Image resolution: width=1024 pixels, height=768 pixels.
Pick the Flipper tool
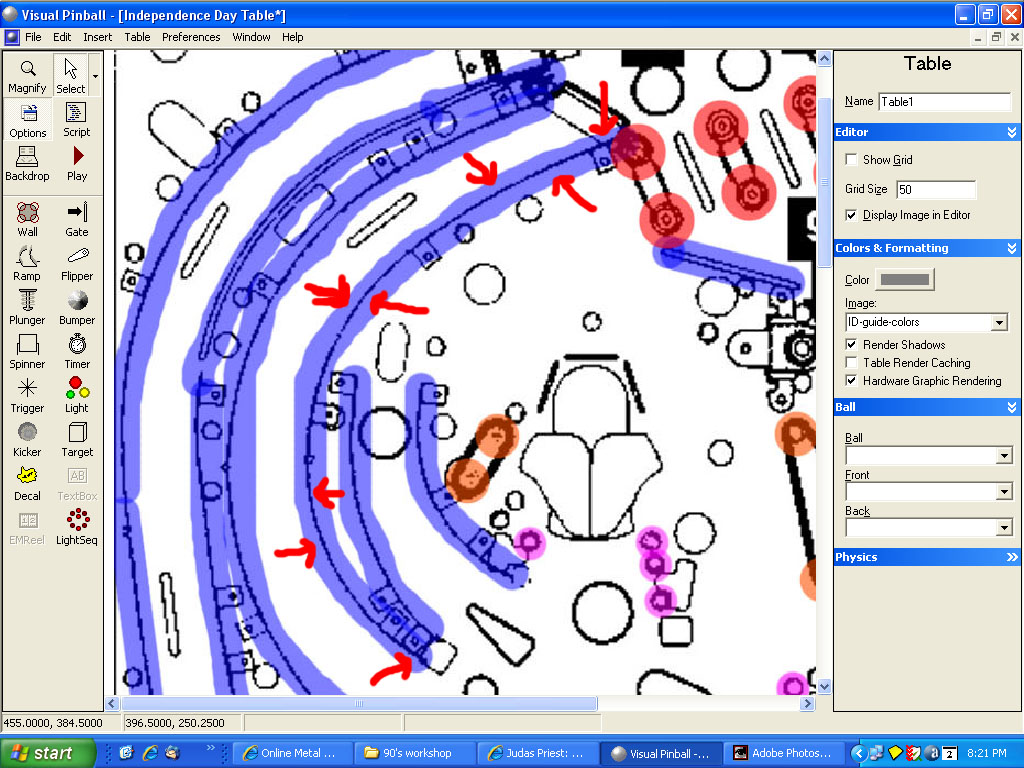[77, 263]
